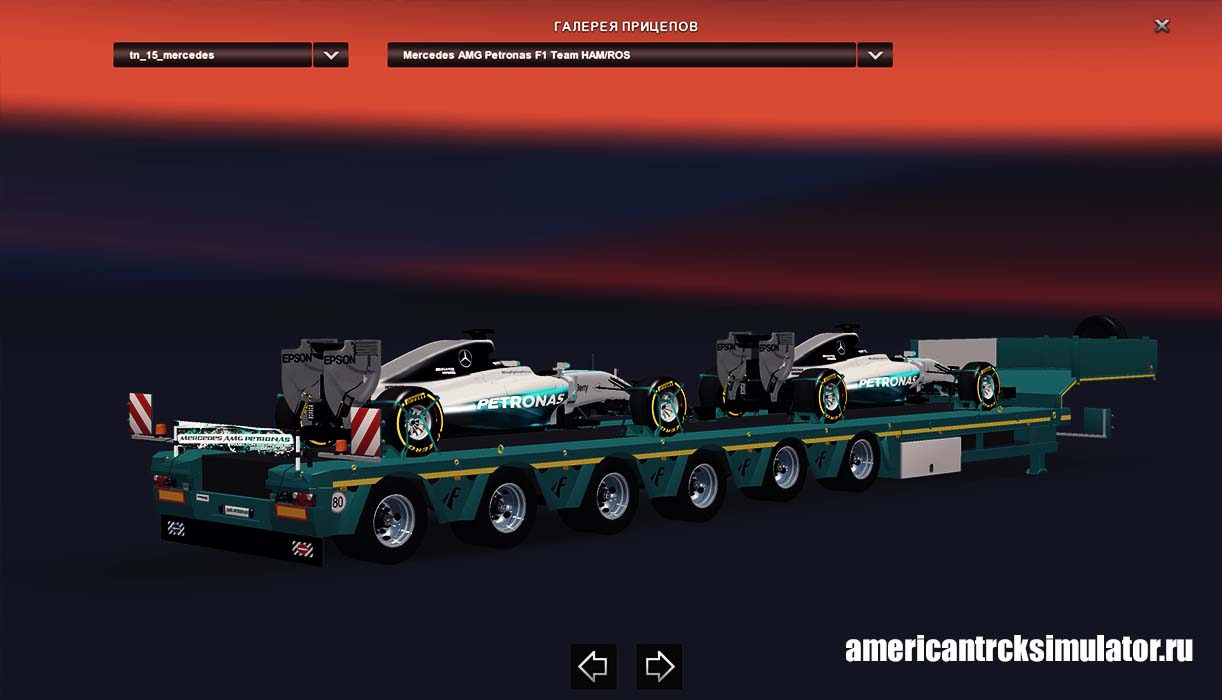The image size is (1222, 700).
Task: Click the tn_15_mercedes selection field
Action: (x=212, y=55)
